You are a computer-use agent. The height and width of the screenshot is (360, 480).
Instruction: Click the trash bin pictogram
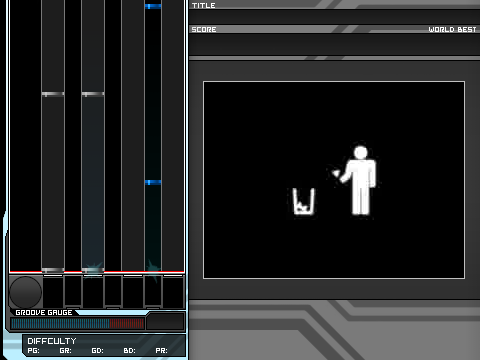(303, 201)
